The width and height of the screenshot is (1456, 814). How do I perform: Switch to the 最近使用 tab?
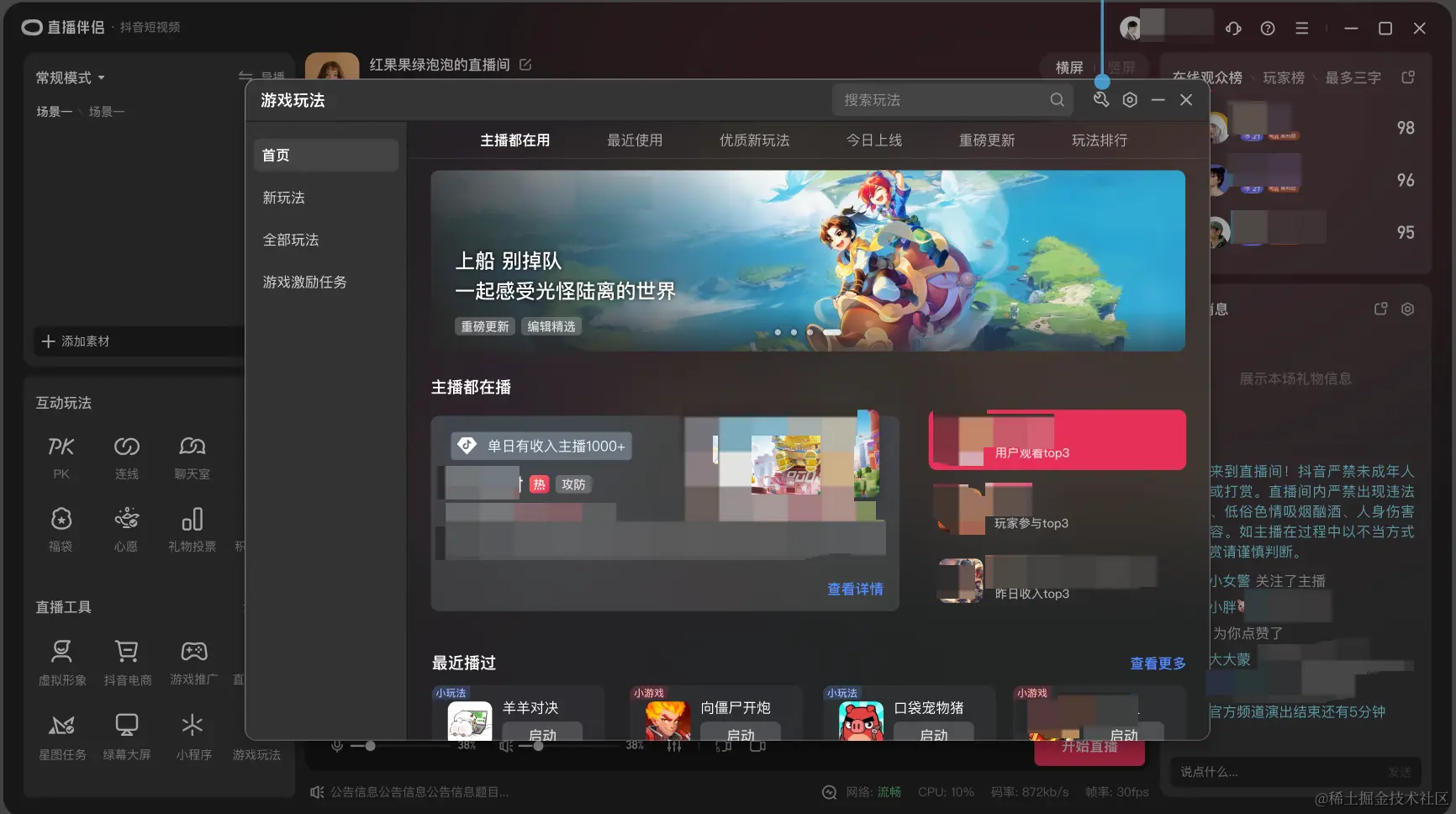click(635, 140)
